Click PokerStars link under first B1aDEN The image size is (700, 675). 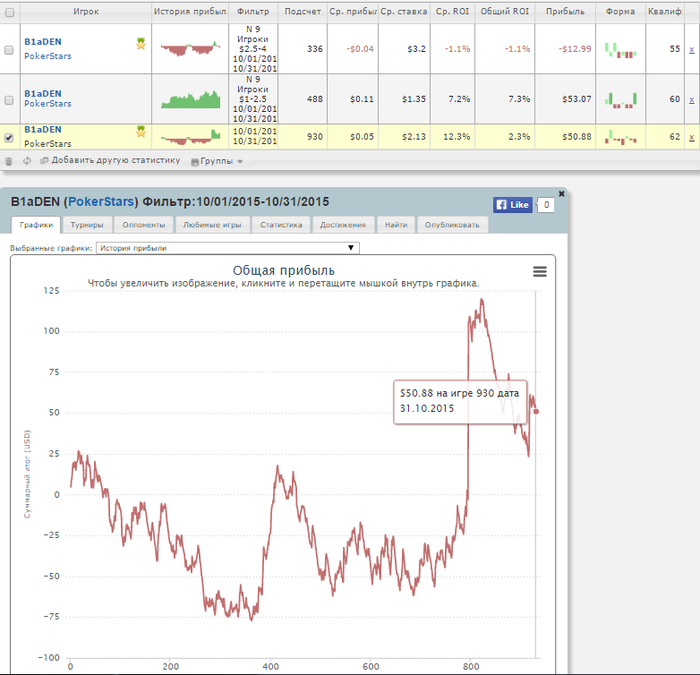[48, 56]
